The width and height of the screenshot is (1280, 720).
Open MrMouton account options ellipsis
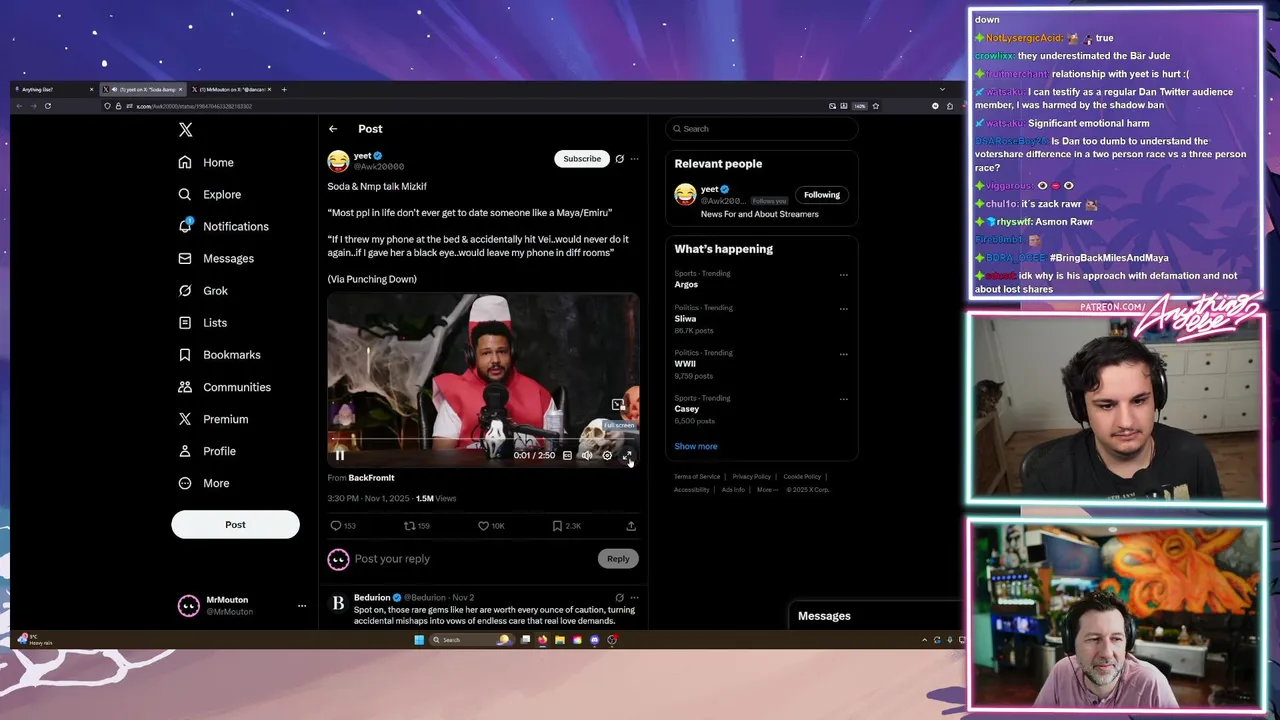(302, 606)
